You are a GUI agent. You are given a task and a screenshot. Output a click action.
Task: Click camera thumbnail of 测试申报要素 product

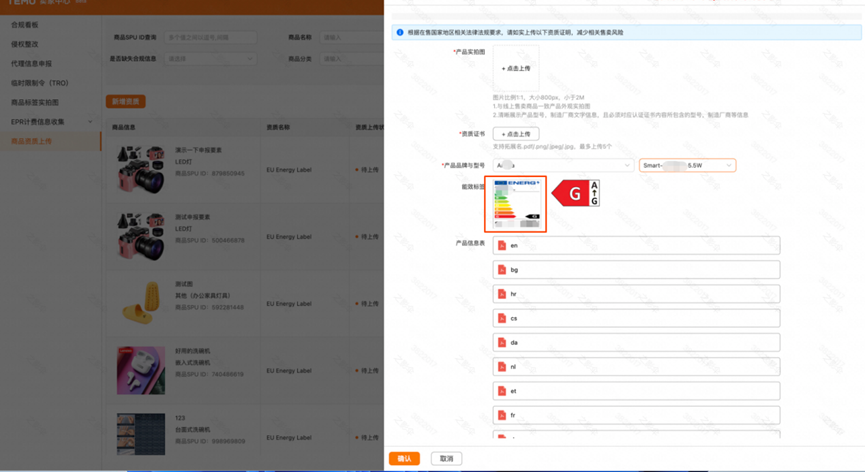pos(141,237)
